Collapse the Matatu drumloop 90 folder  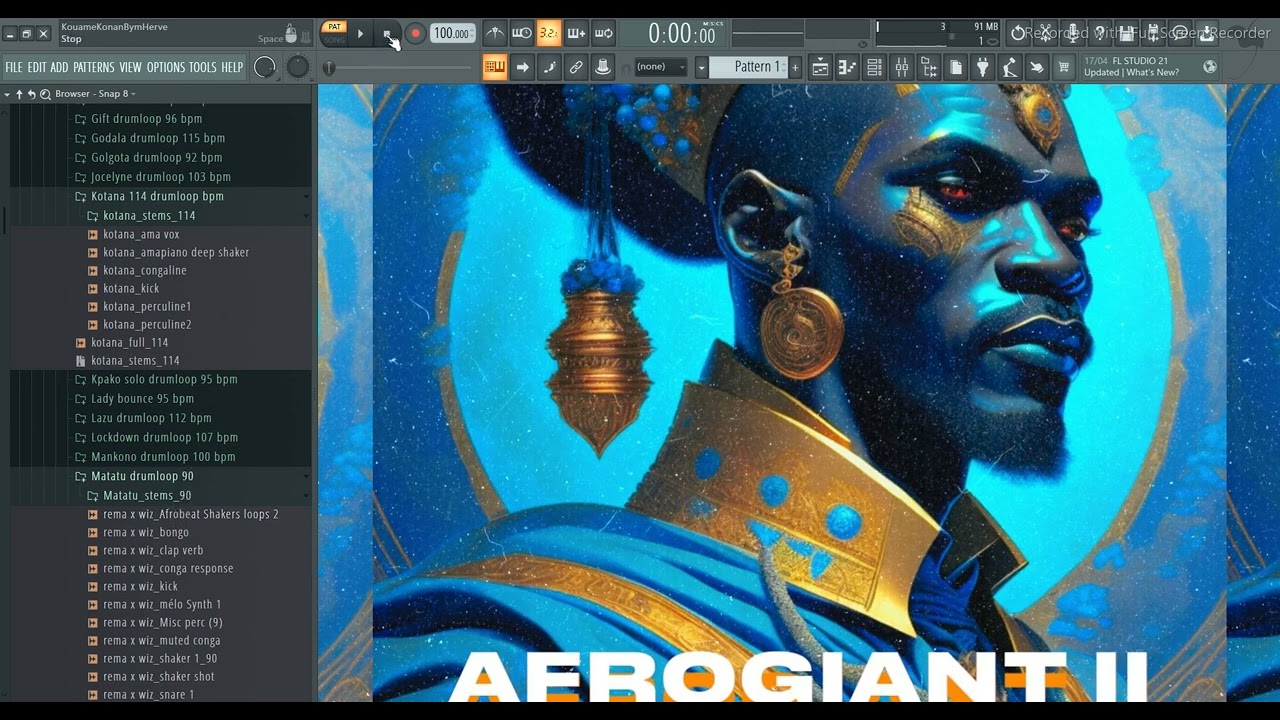pos(142,476)
